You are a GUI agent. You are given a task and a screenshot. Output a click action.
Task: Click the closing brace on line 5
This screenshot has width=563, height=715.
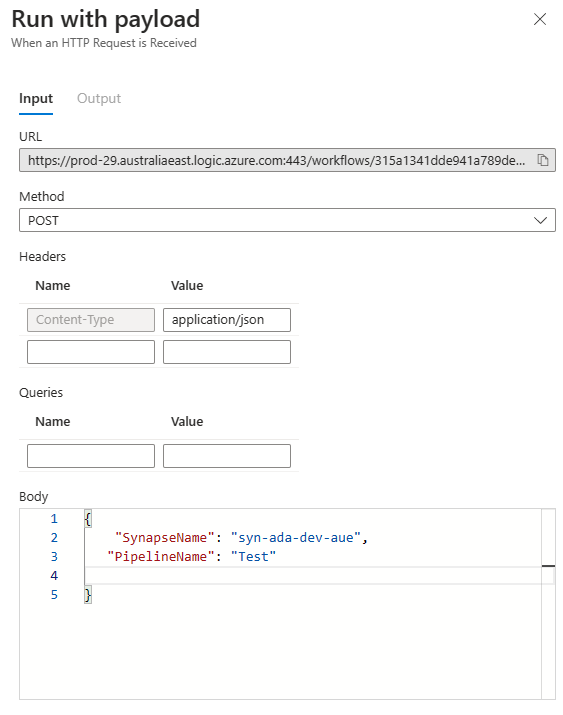click(88, 595)
